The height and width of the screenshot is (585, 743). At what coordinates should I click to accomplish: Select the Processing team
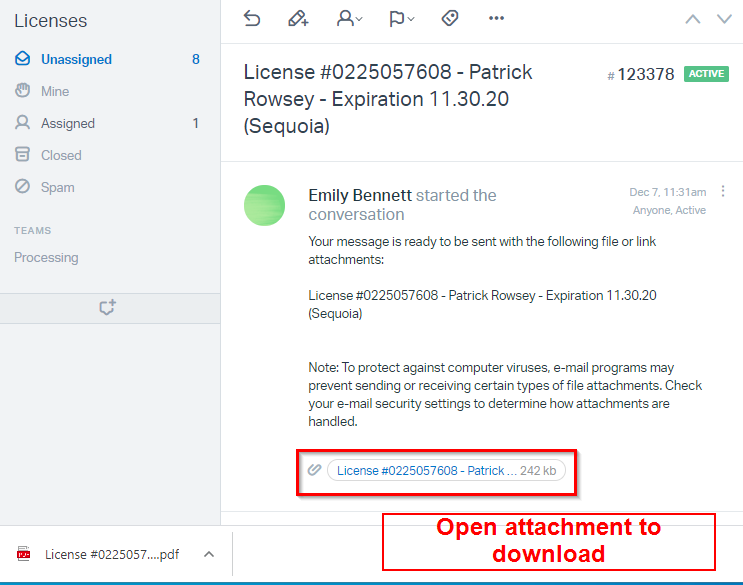click(x=46, y=257)
